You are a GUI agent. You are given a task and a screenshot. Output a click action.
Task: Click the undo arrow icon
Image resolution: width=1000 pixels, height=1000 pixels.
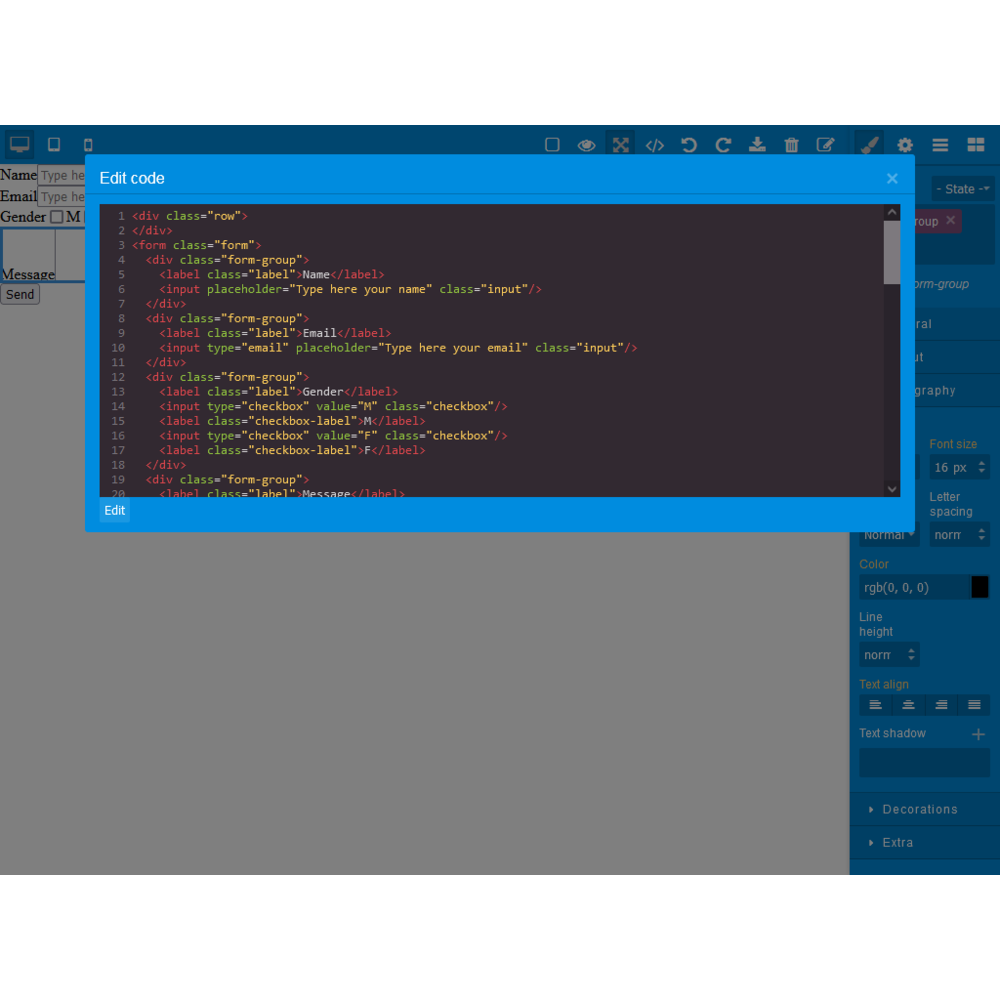point(689,145)
